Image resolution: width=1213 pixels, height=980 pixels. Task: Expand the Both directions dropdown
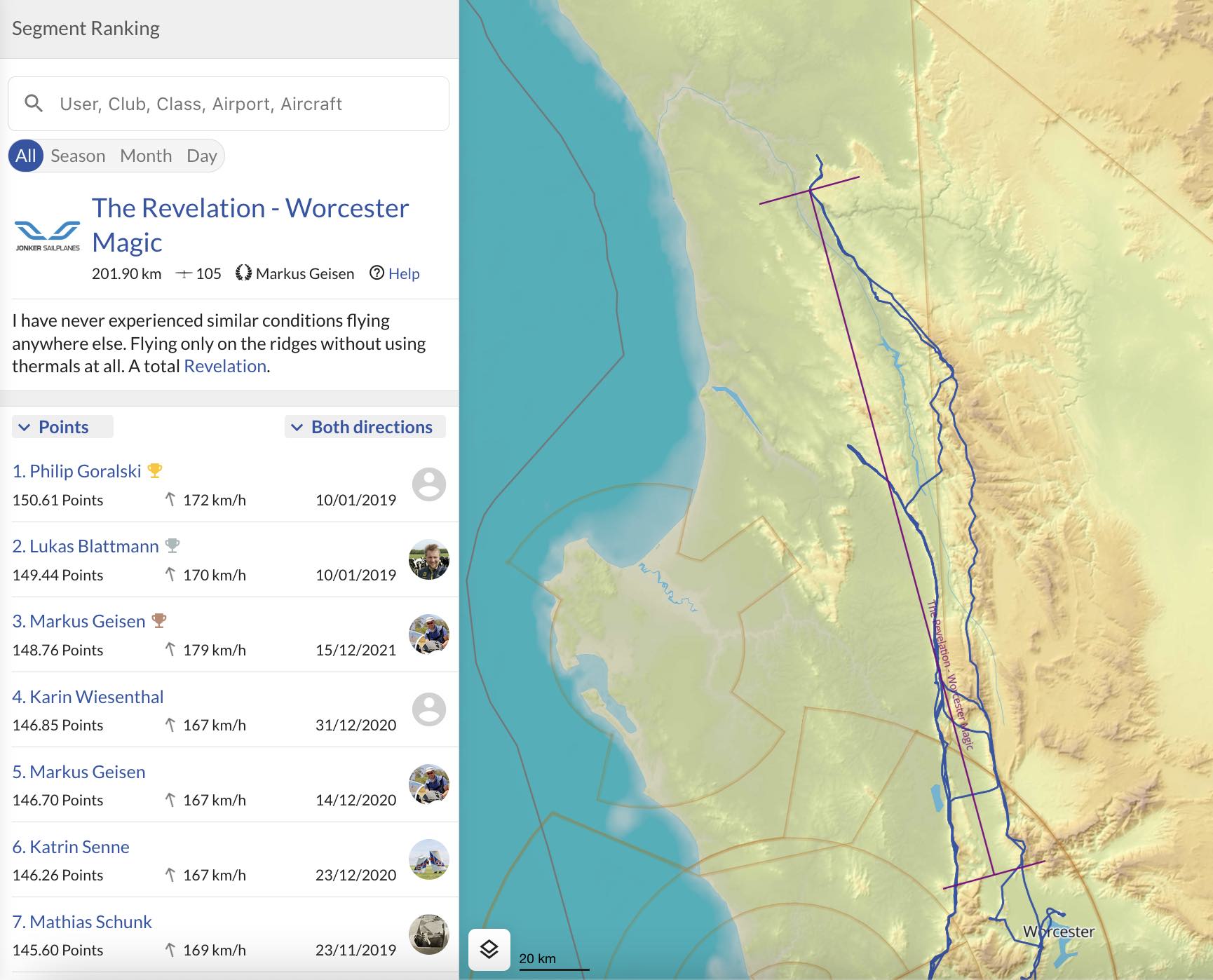click(365, 427)
